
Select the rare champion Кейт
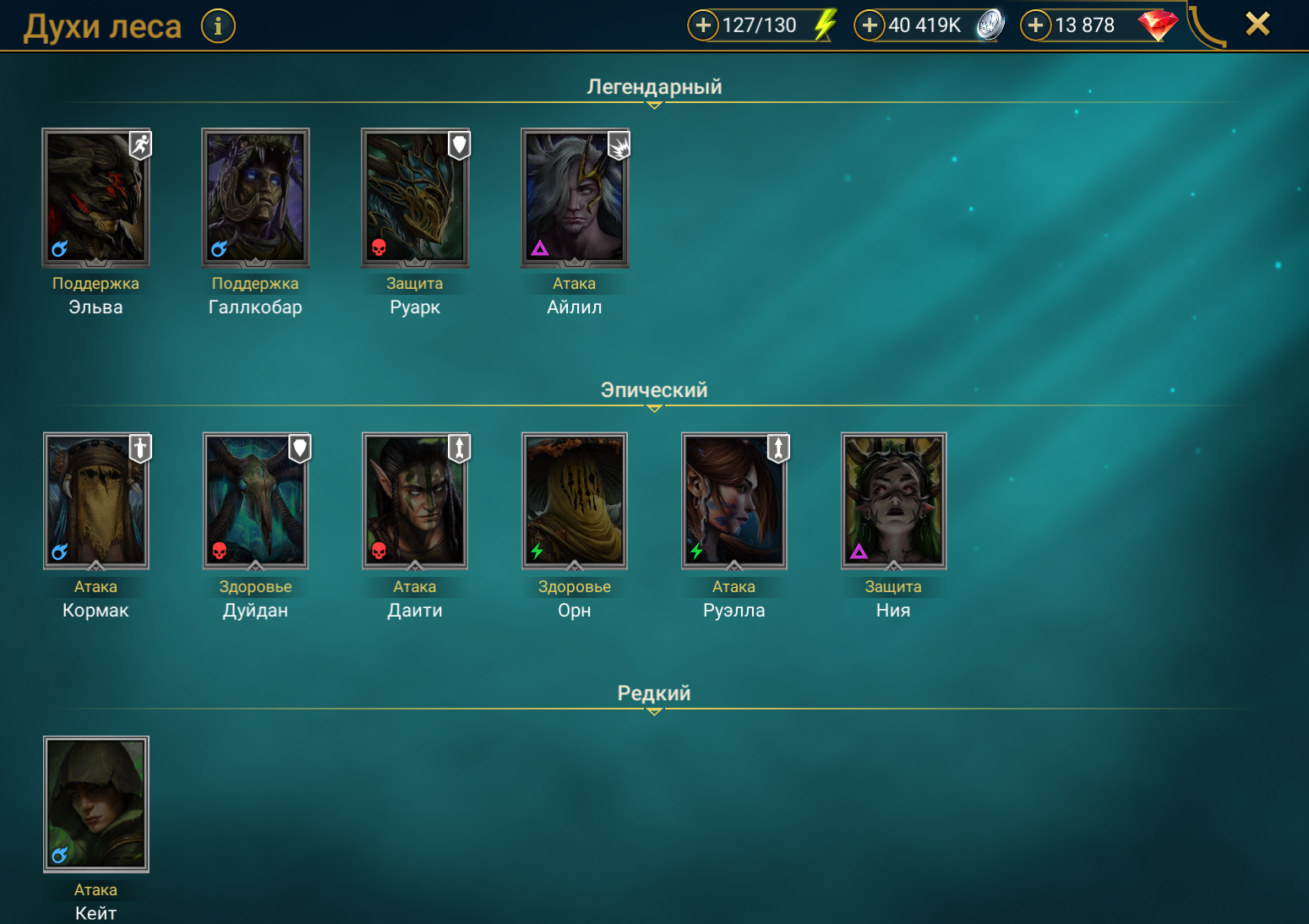(96, 804)
